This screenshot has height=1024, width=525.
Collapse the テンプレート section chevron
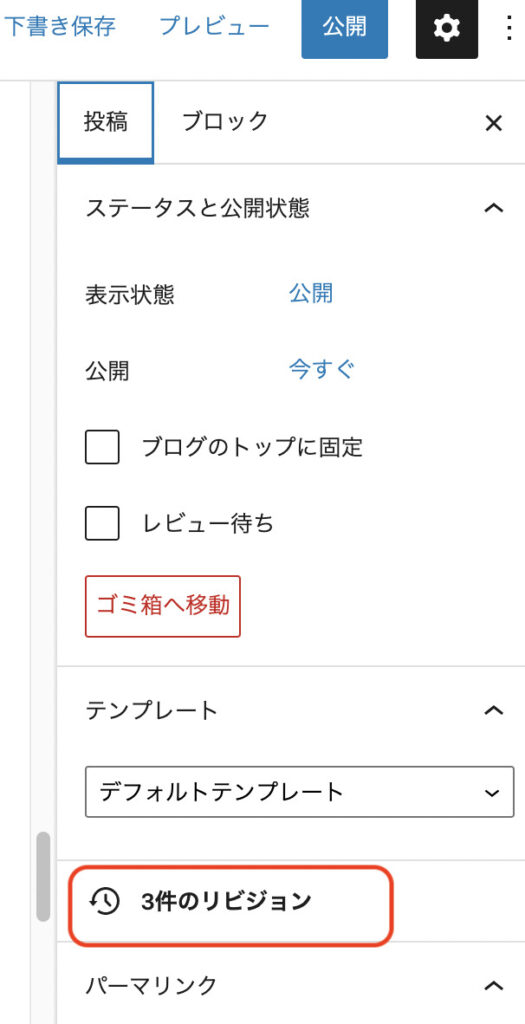coord(494,711)
